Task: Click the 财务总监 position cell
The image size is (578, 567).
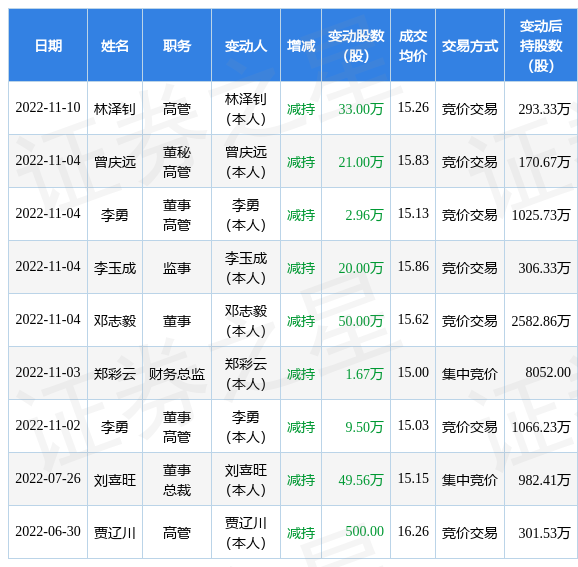Action: pyautogui.click(x=177, y=374)
